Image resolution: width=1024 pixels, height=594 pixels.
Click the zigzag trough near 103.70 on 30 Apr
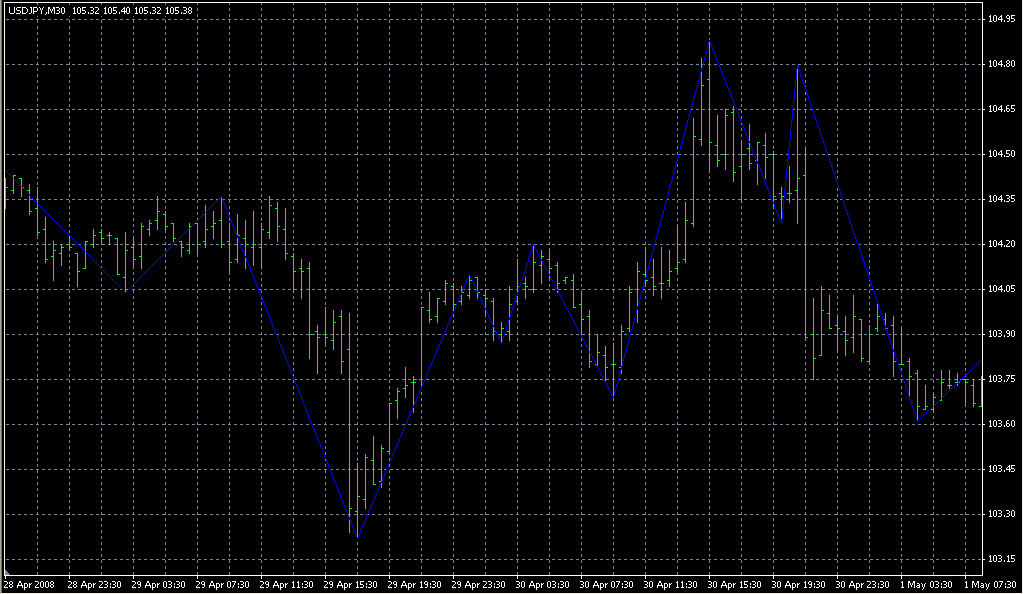click(x=613, y=396)
